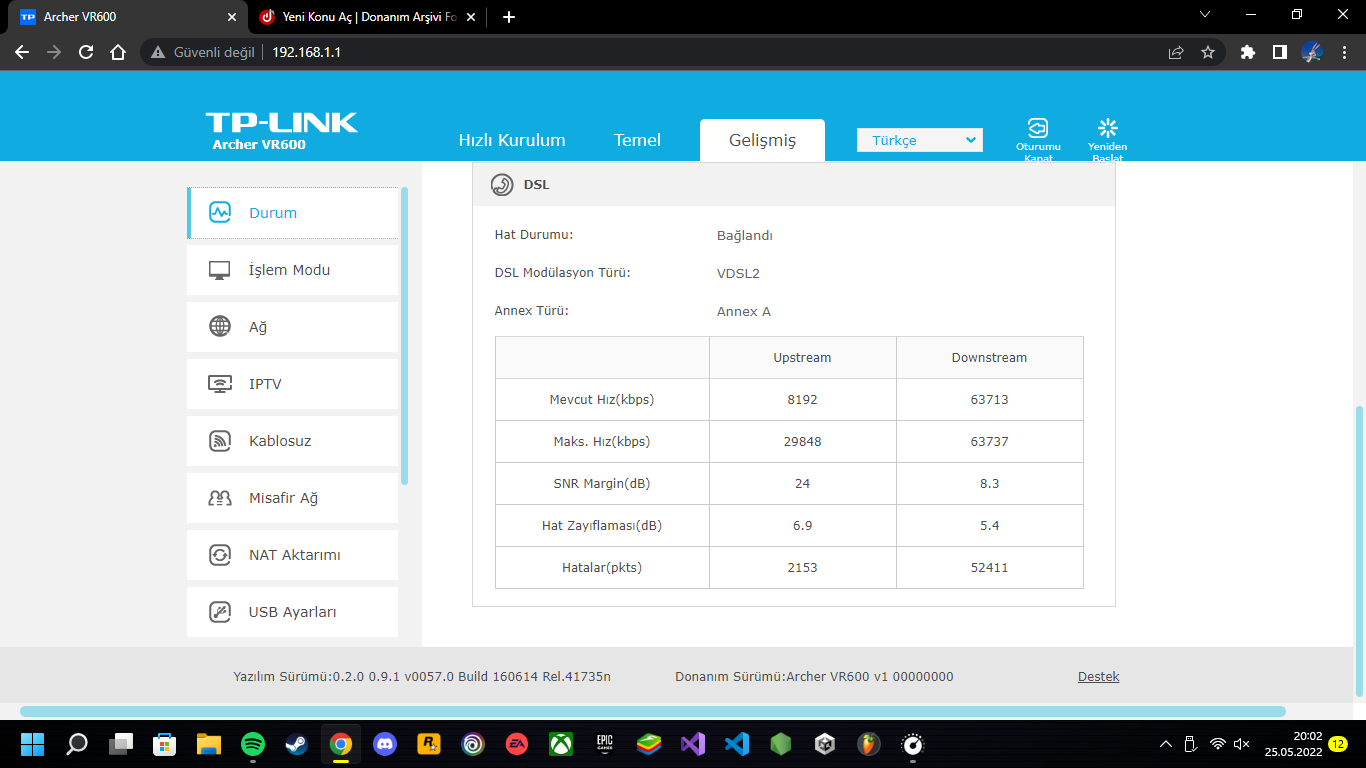Click the İşlem Modu monitor icon

[220, 270]
